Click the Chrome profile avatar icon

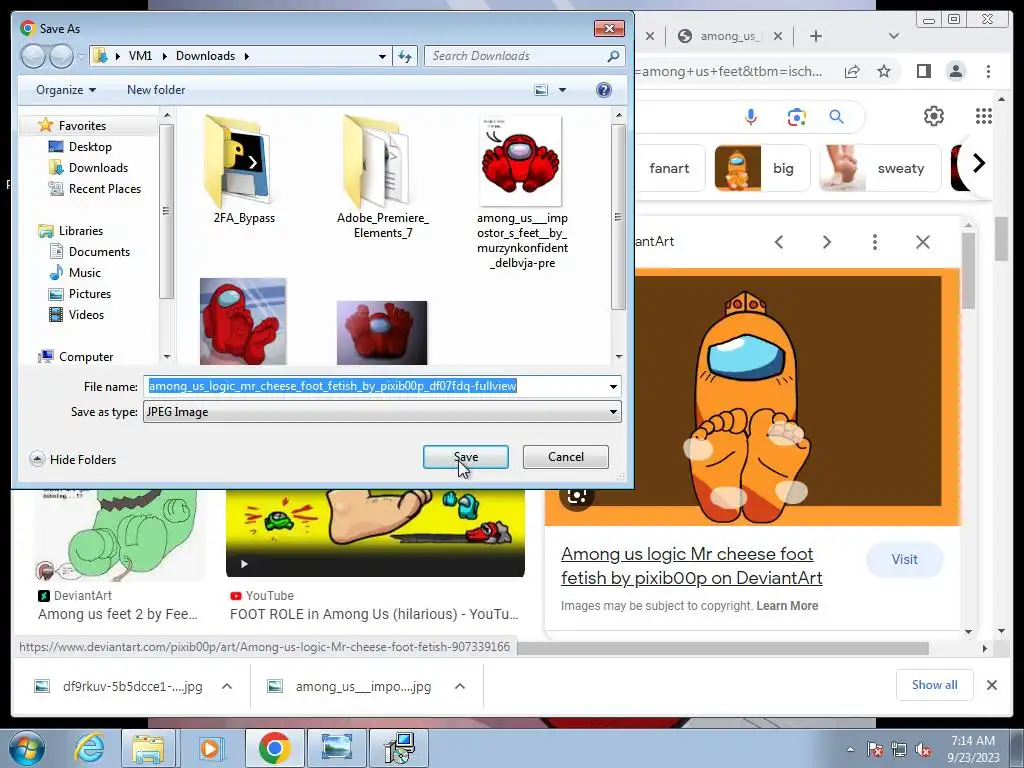click(955, 71)
